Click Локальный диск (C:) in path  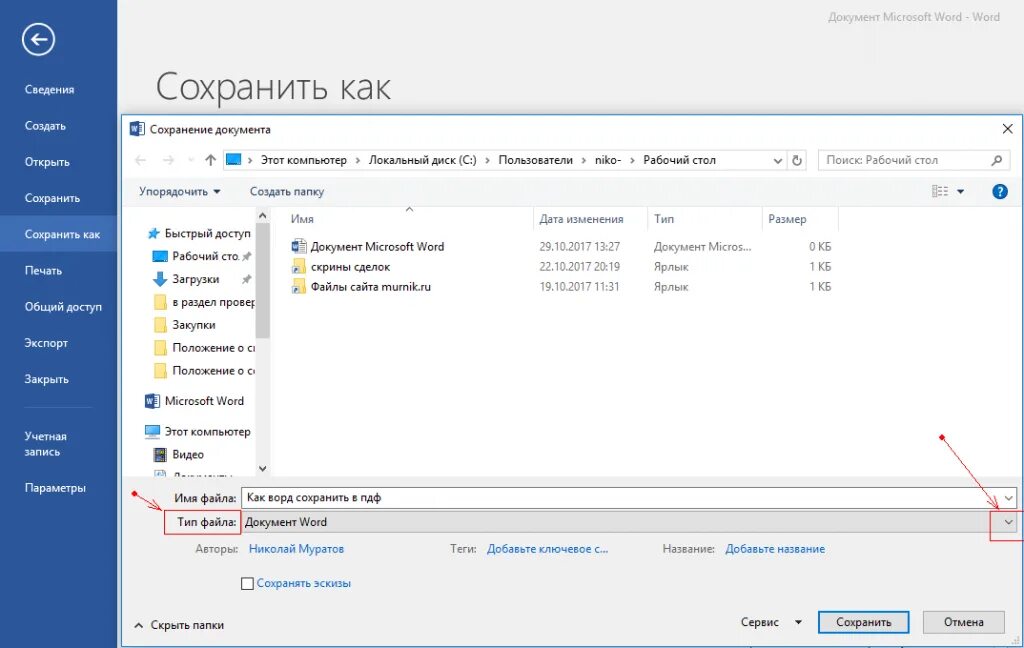[x=423, y=160]
